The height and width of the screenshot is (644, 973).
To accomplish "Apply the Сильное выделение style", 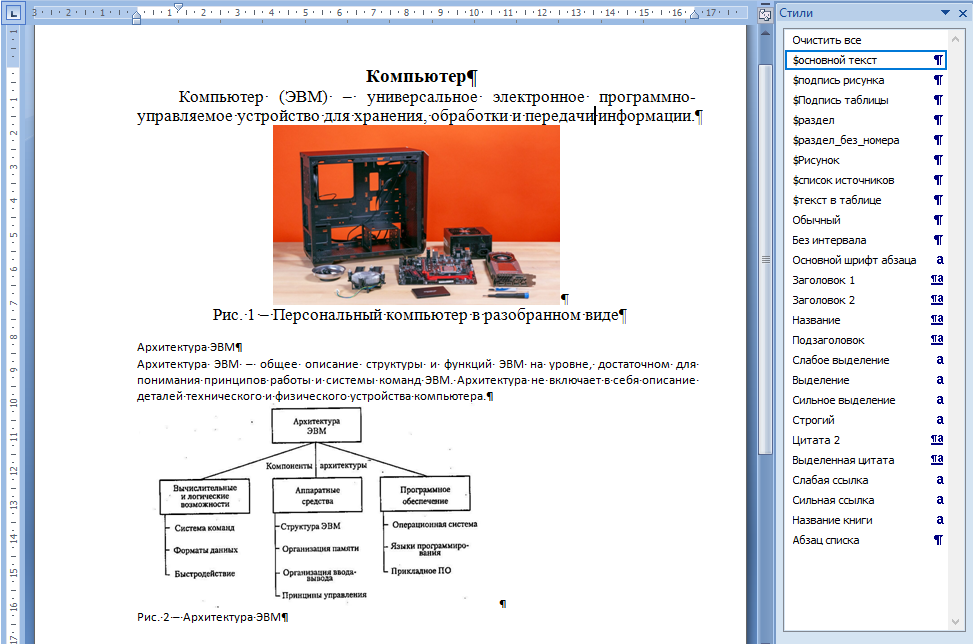I will [x=865, y=400].
